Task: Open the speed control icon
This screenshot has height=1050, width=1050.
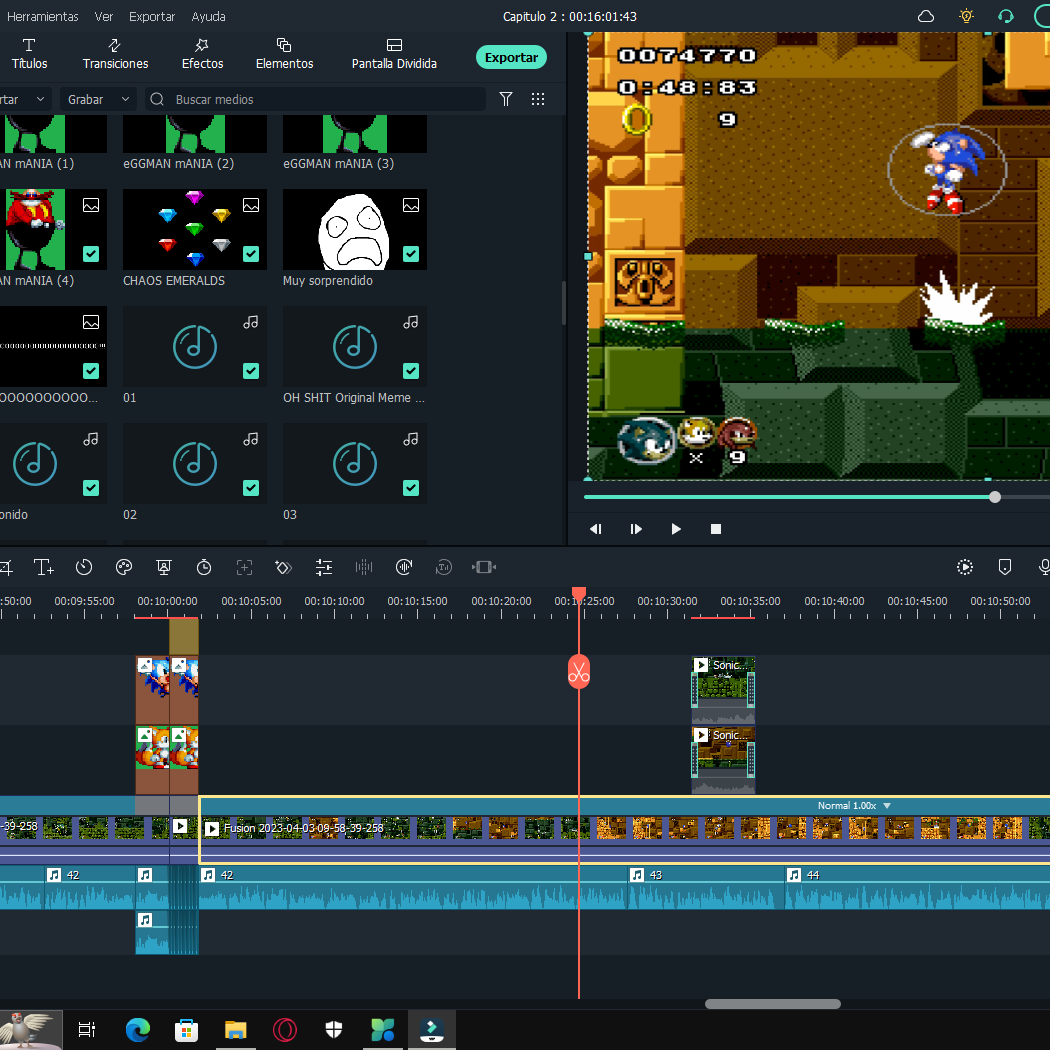Action: click(84, 567)
